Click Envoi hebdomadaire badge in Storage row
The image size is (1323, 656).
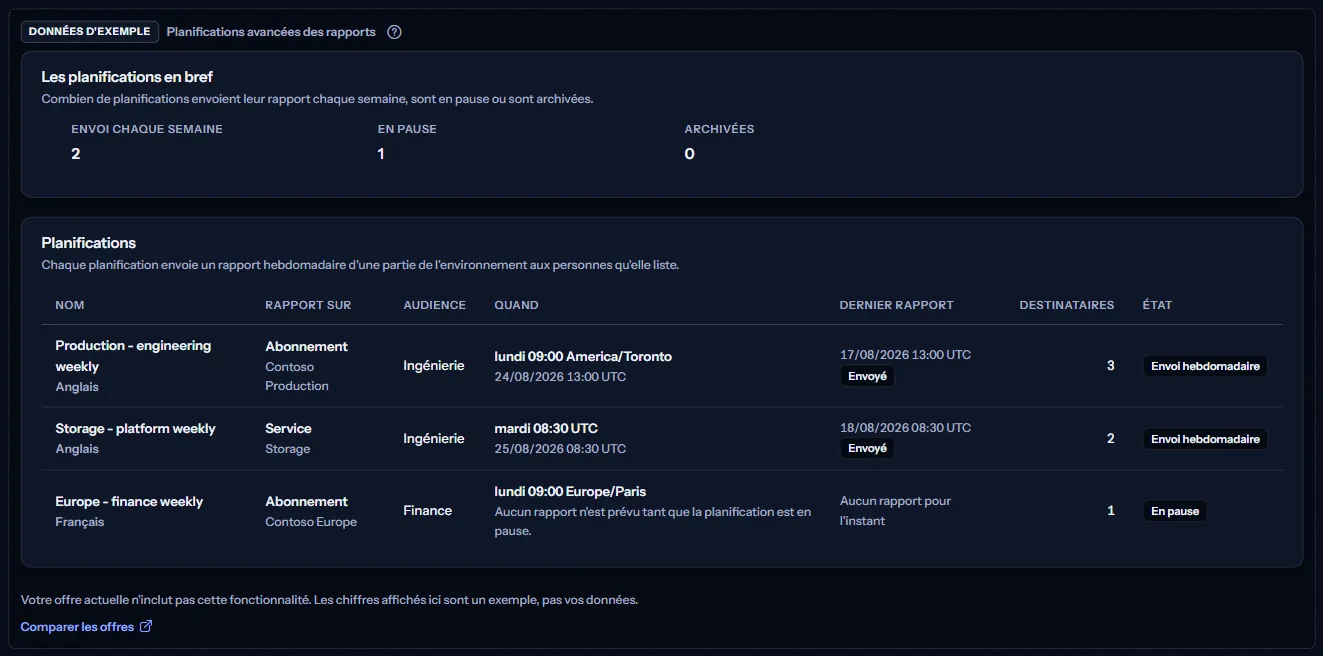(1205, 439)
